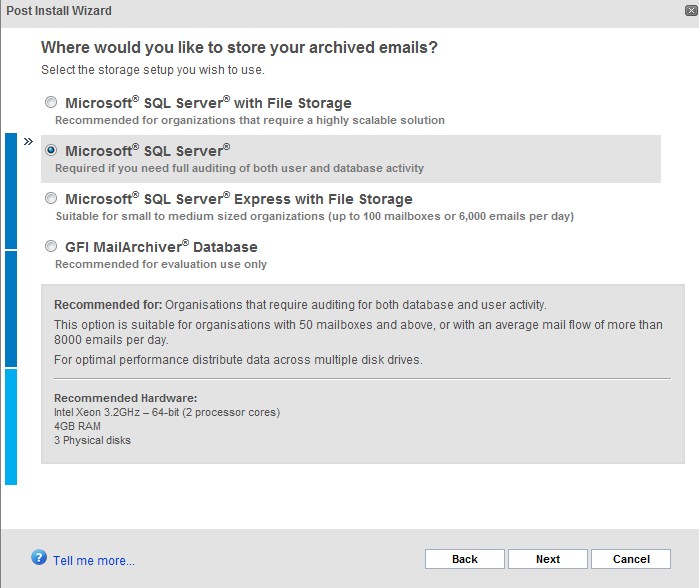
Task: Click the double chevron arrow beside selected option
Action: (28, 142)
